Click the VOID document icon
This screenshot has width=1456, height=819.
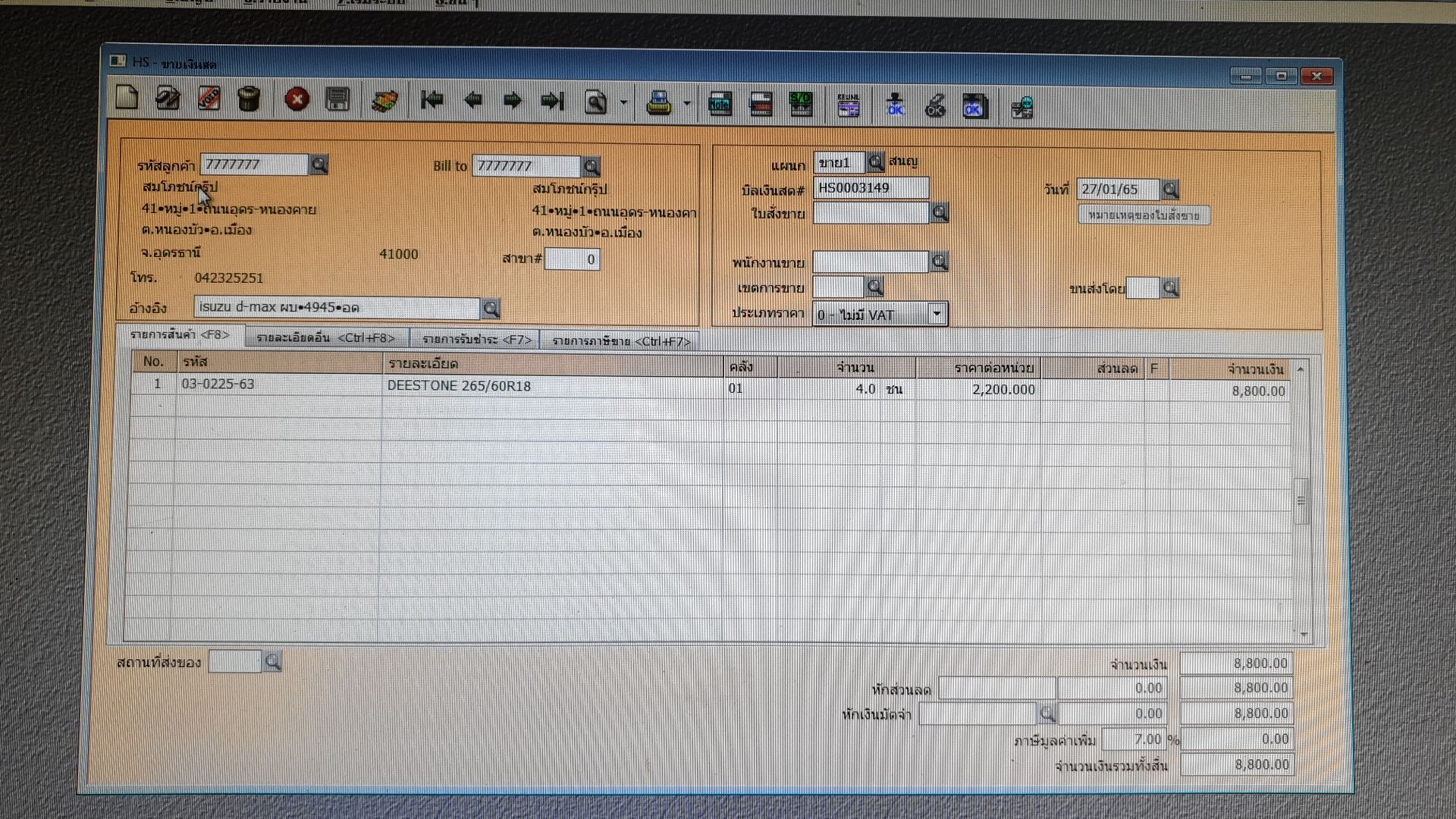209,99
